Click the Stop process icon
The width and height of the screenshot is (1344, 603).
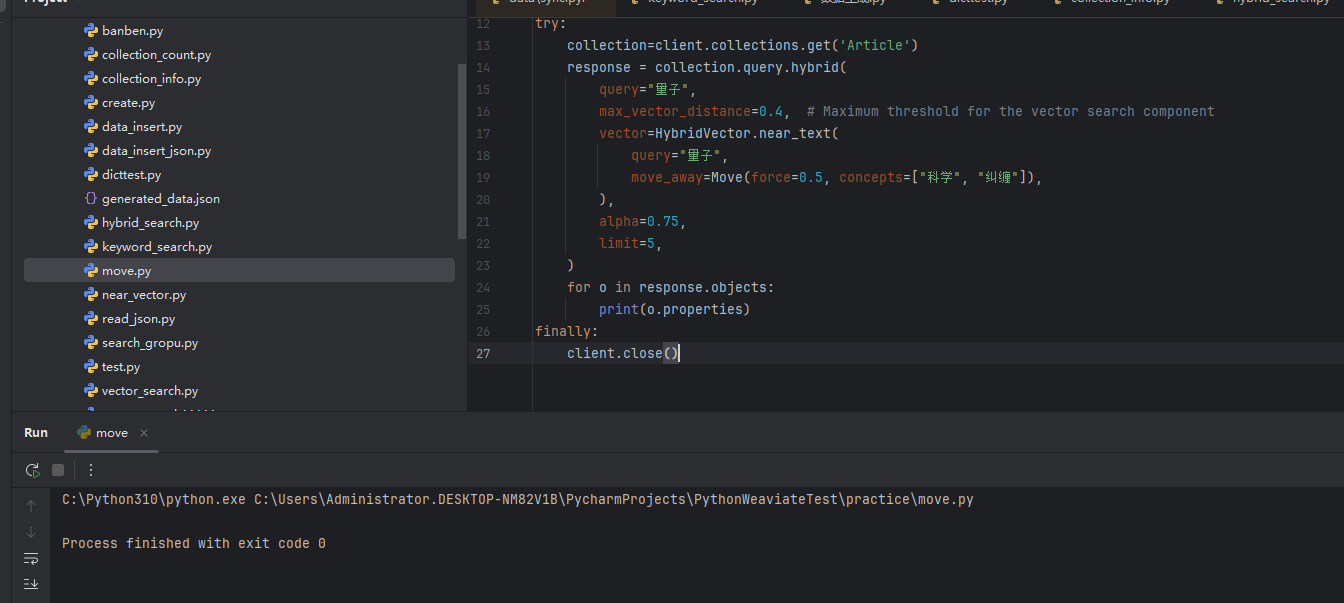click(x=57, y=470)
